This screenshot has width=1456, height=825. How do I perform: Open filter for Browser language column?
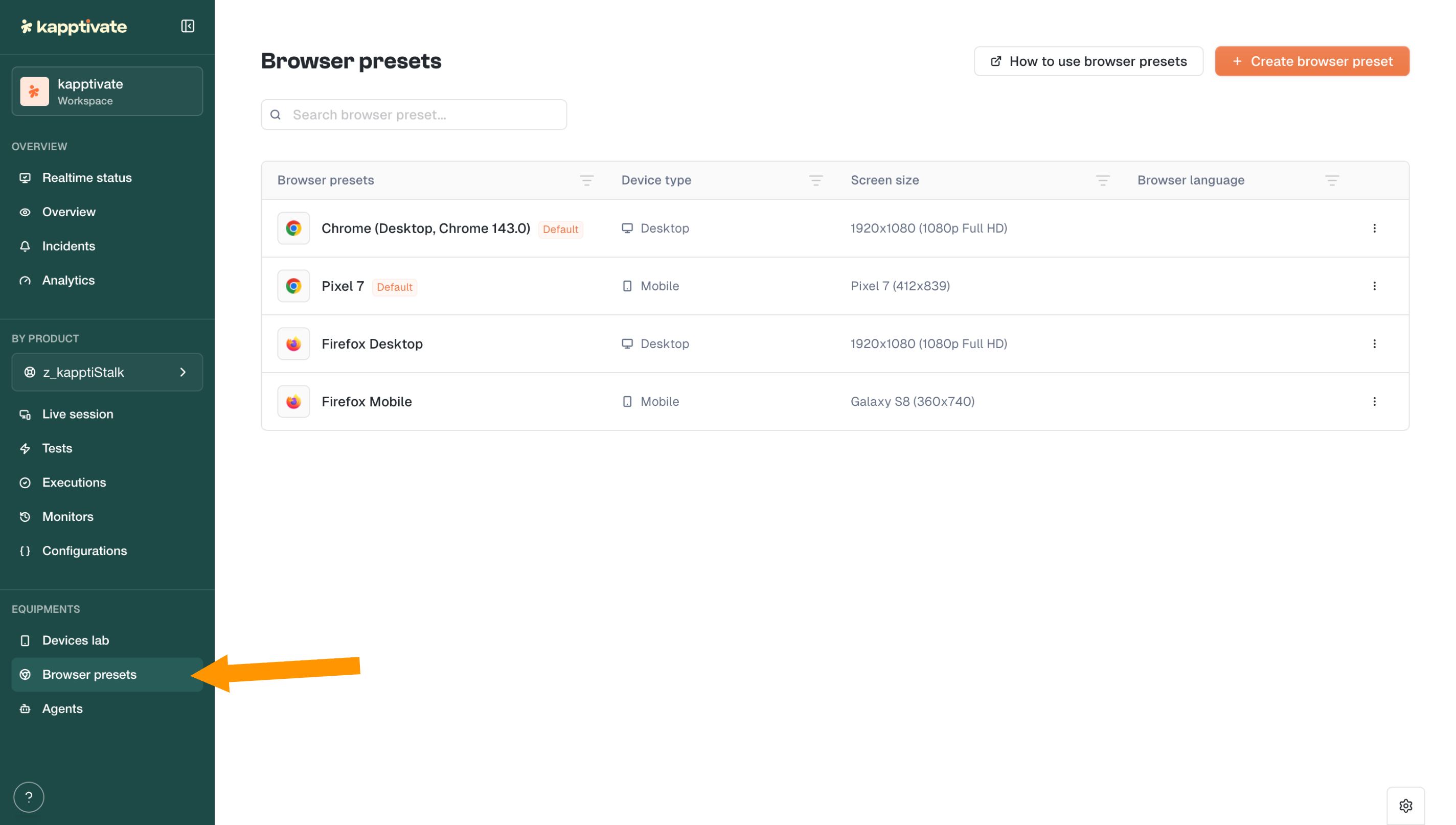[x=1331, y=180]
